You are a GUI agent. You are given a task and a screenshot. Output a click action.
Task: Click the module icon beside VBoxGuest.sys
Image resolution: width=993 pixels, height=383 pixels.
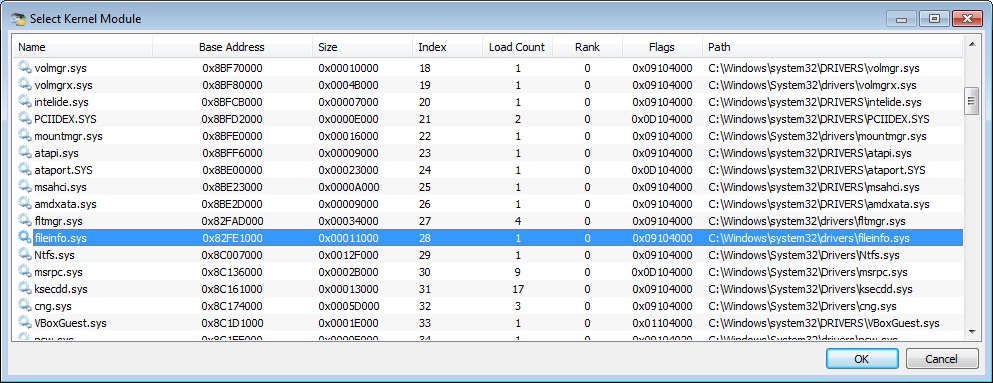[25, 323]
